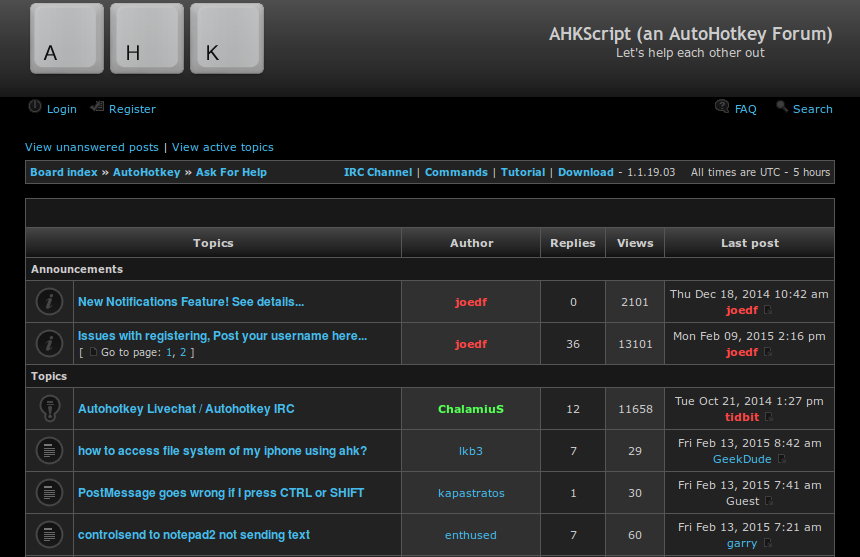Navigate to Board index breadcrumb
The width and height of the screenshot is (860, 557).
pos(64,172)
